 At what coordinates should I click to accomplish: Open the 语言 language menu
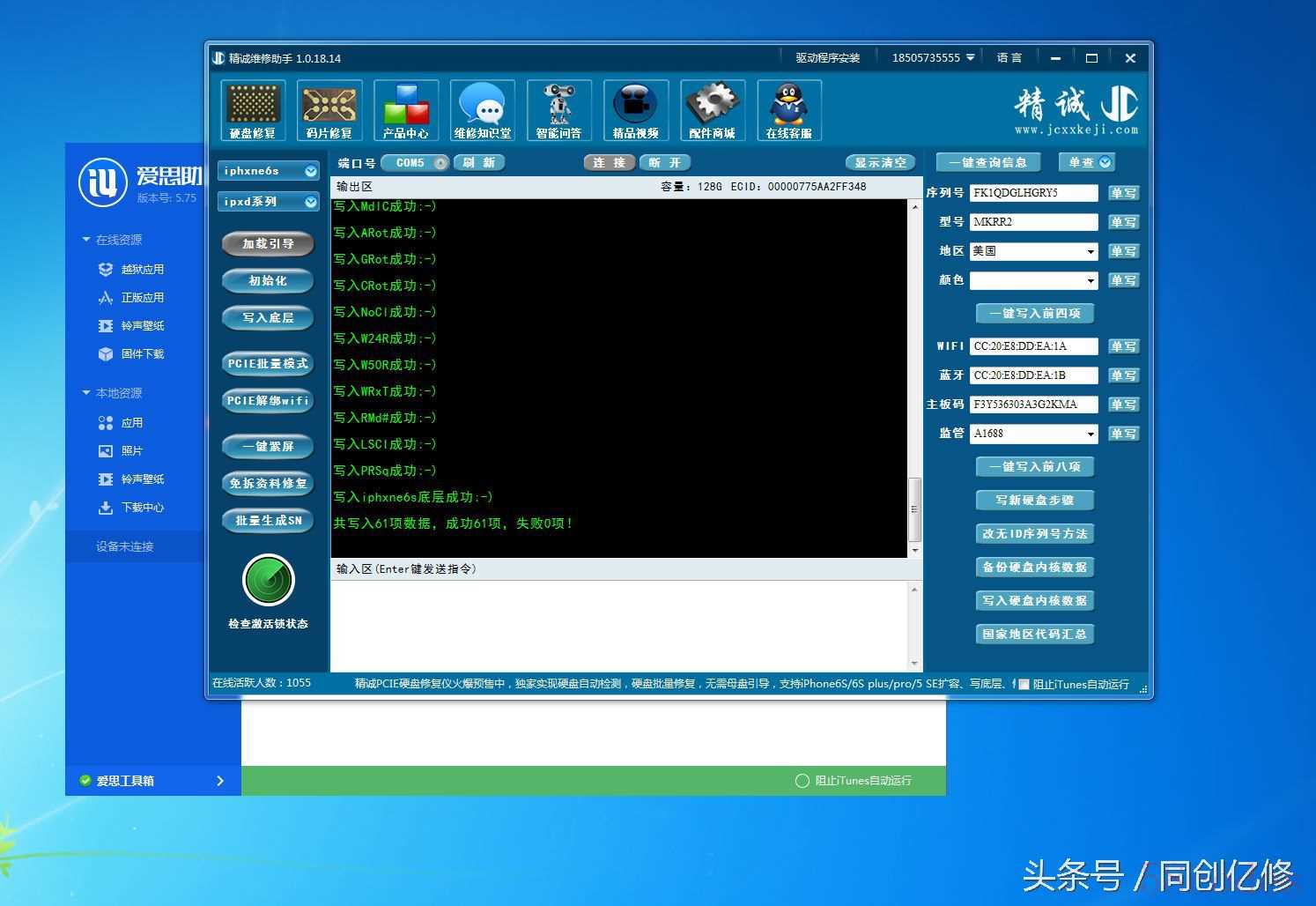(1009, 58)
